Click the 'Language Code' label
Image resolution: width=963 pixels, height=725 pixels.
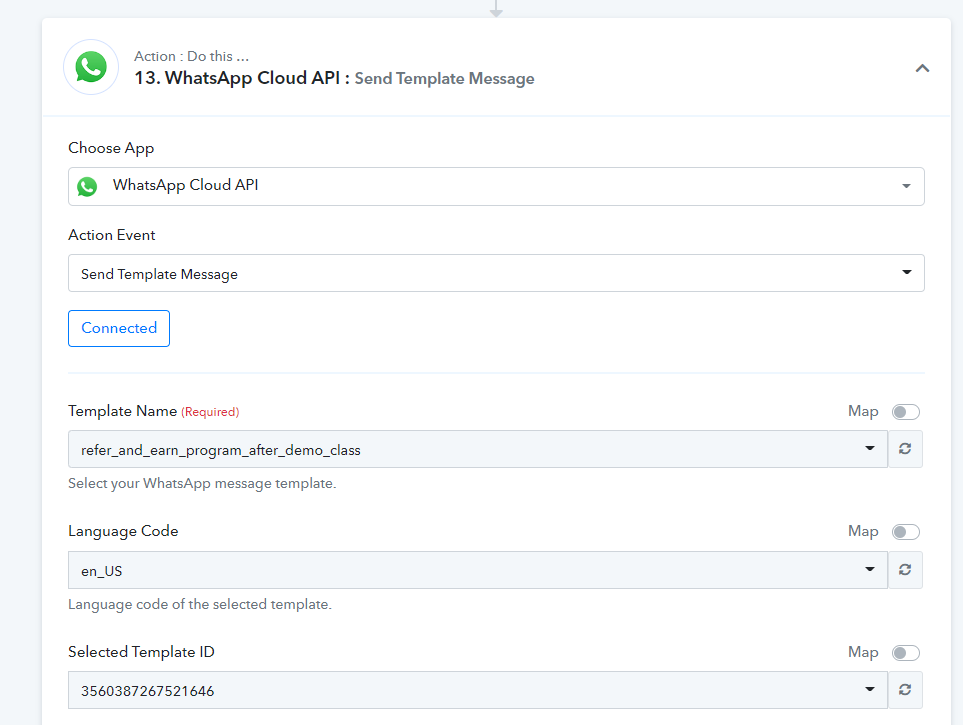pos(123,531)
